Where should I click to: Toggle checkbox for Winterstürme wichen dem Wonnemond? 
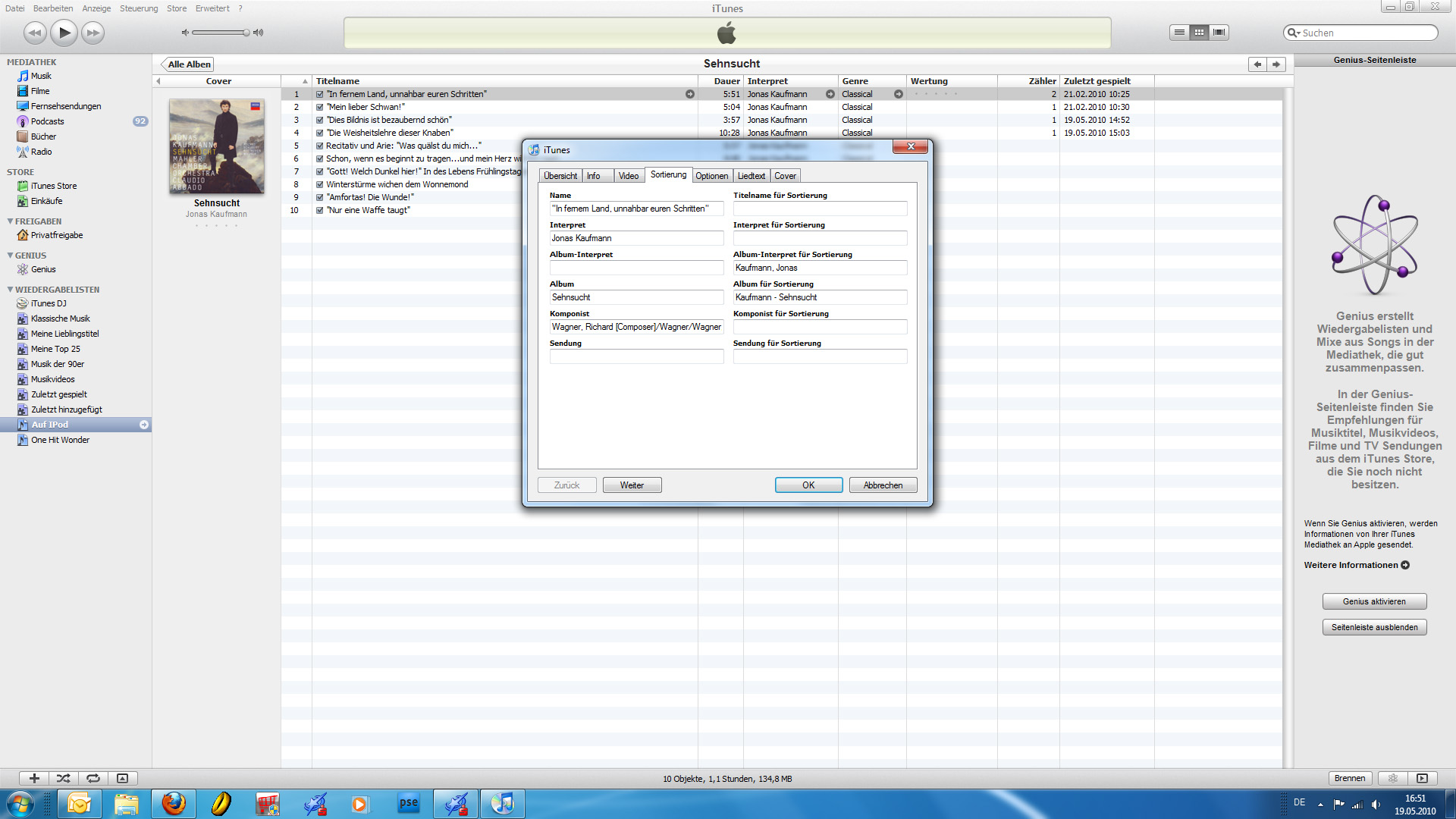[320, 184]
